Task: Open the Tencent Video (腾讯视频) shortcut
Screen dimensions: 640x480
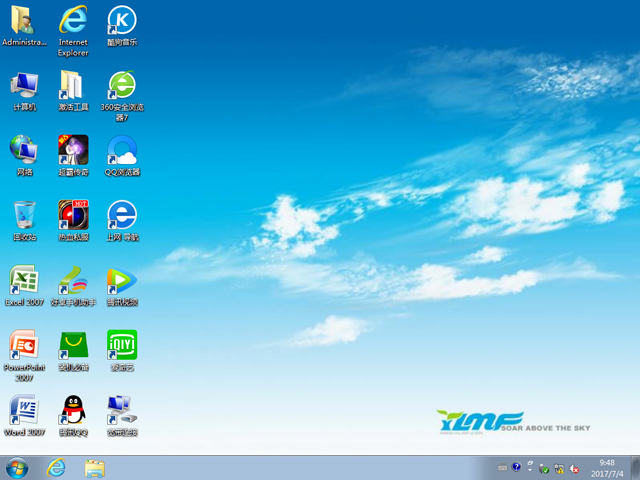Action: pyautogui.click(x=122, y=281)
